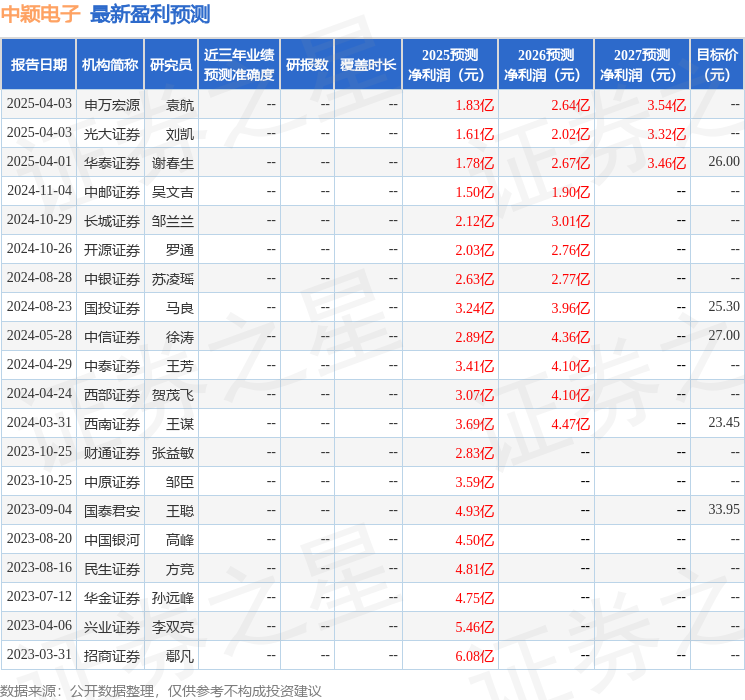Select the 中国银河 institution cell

click(112, 540)
